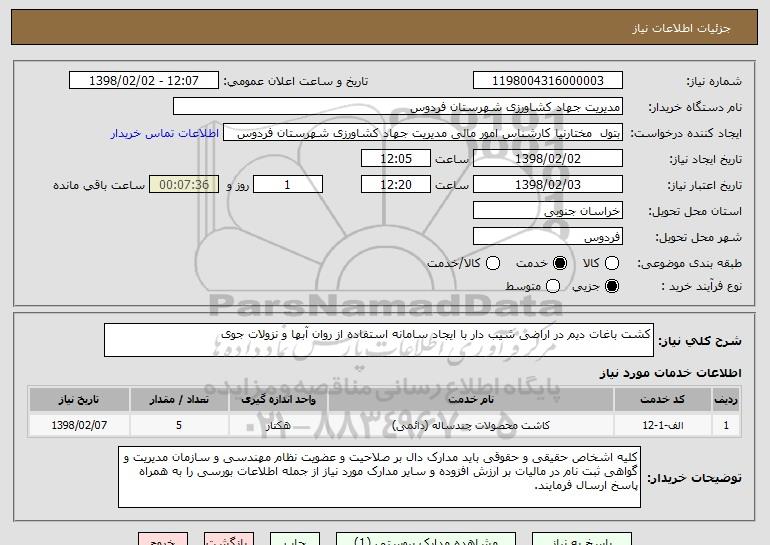This screenshot has width=770, height=545.
Task: Click the creation date field 1398/02/02
Action: (548, 159)
